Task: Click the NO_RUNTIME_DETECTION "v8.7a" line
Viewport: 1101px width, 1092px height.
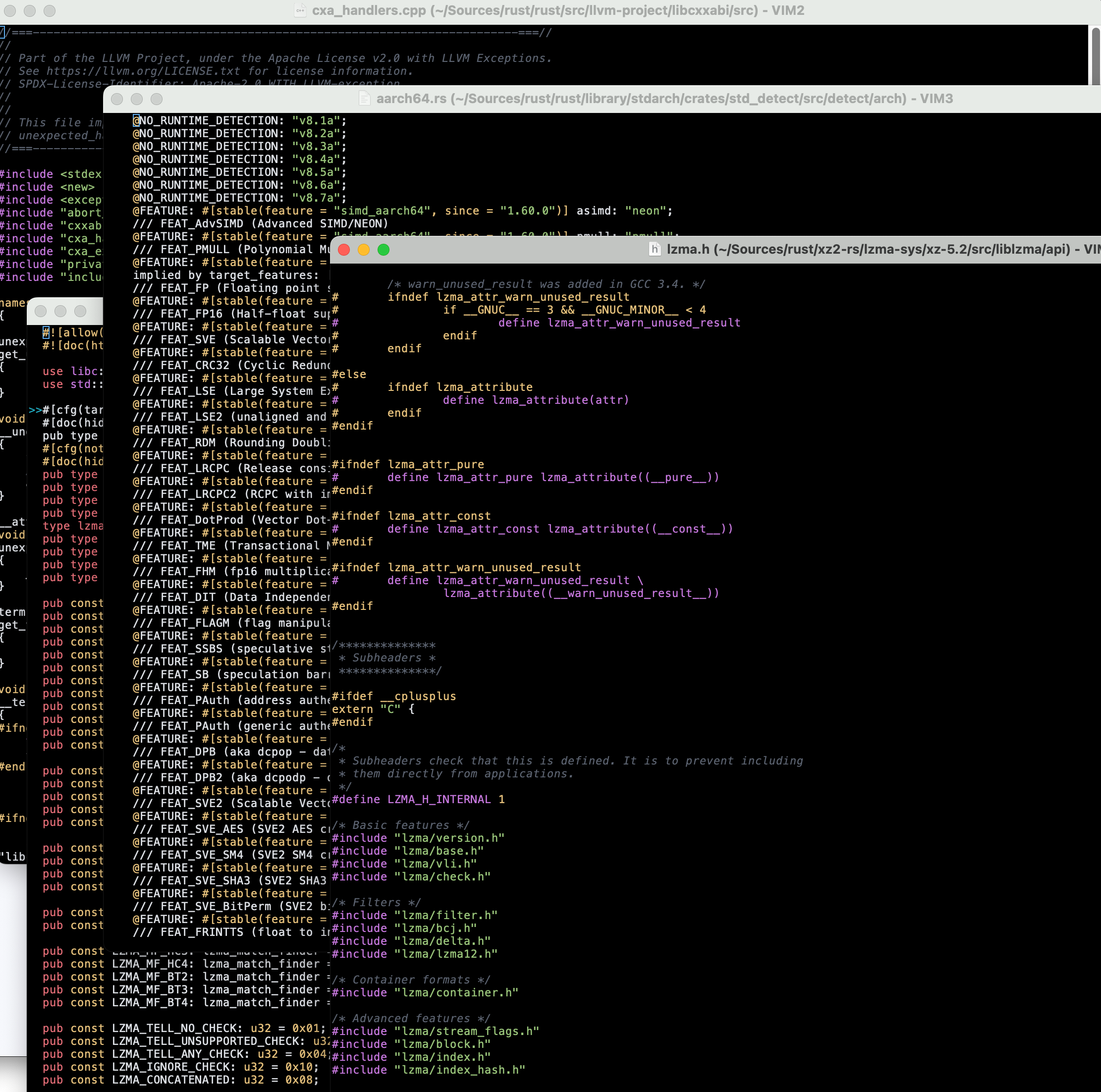Action: pyautogui.click(x=240, y=198)
